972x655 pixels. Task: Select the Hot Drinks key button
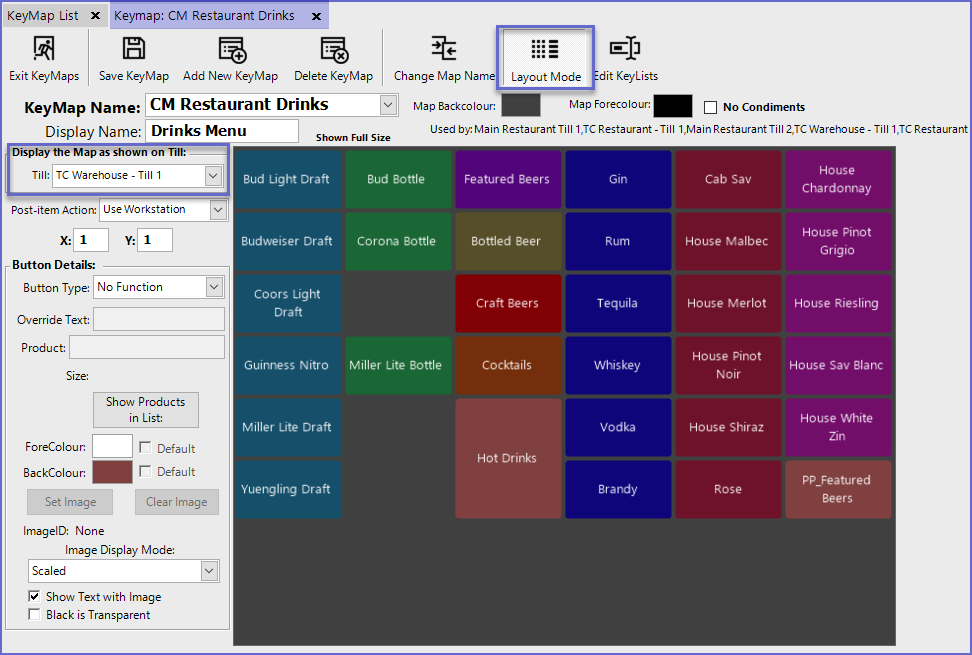tap(507, 458)
